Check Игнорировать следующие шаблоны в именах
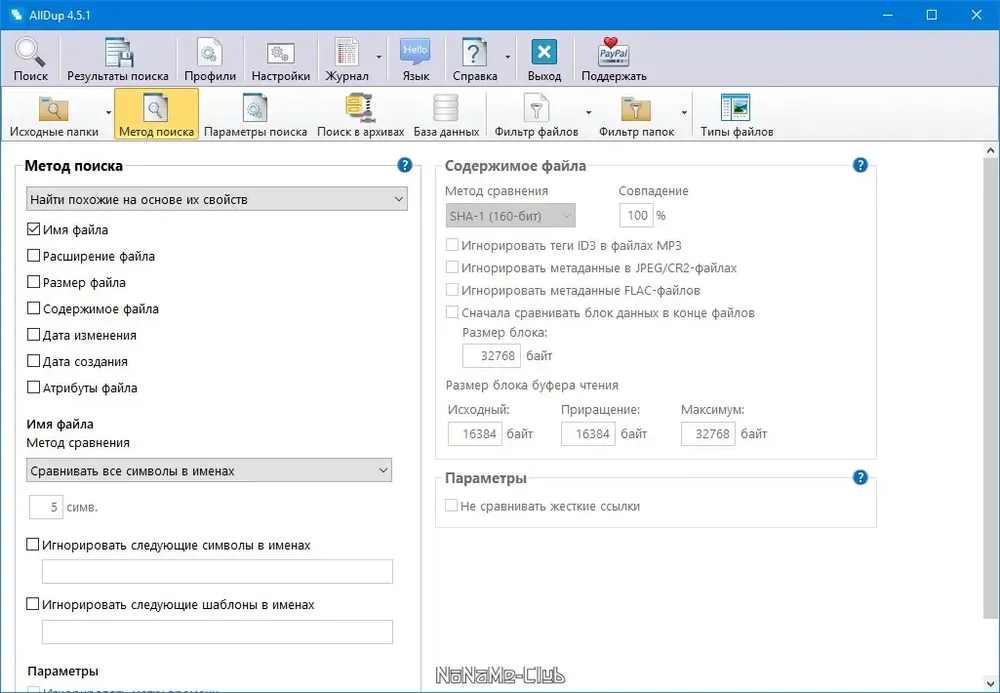This screenshot has width=1000, height=693. coord(33,604)
